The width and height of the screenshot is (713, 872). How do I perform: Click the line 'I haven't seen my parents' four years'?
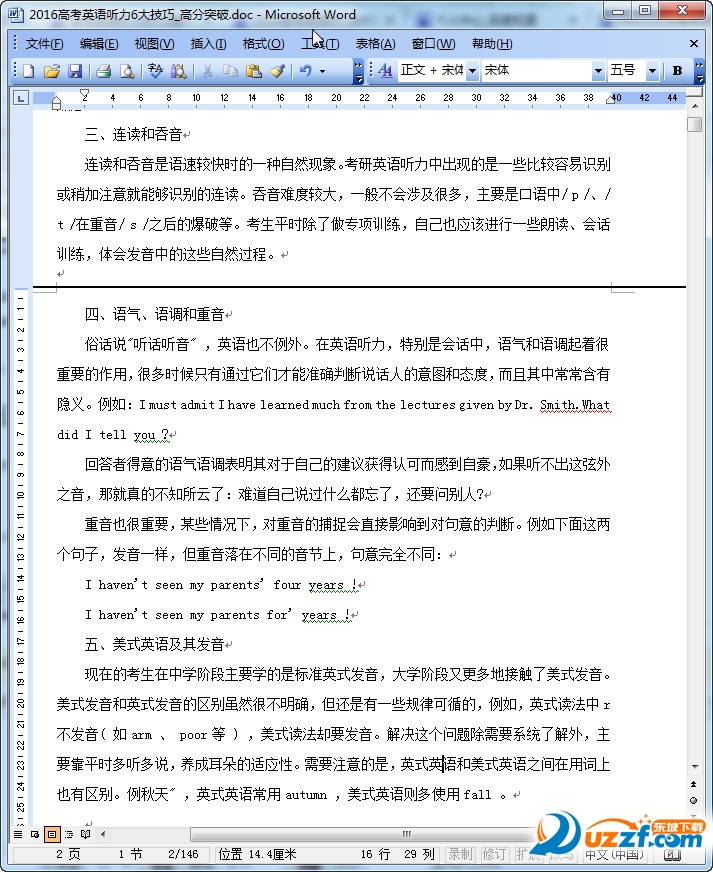click(221, 584)
